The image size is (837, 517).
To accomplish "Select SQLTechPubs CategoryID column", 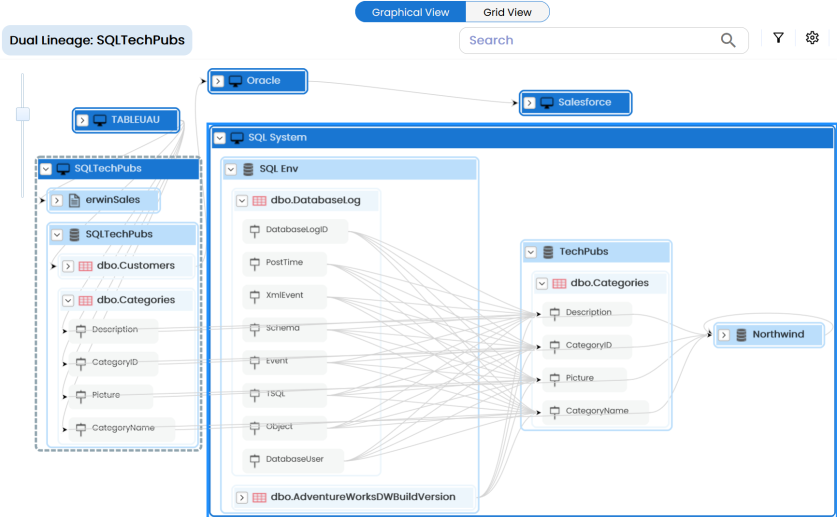I will 113,363.
